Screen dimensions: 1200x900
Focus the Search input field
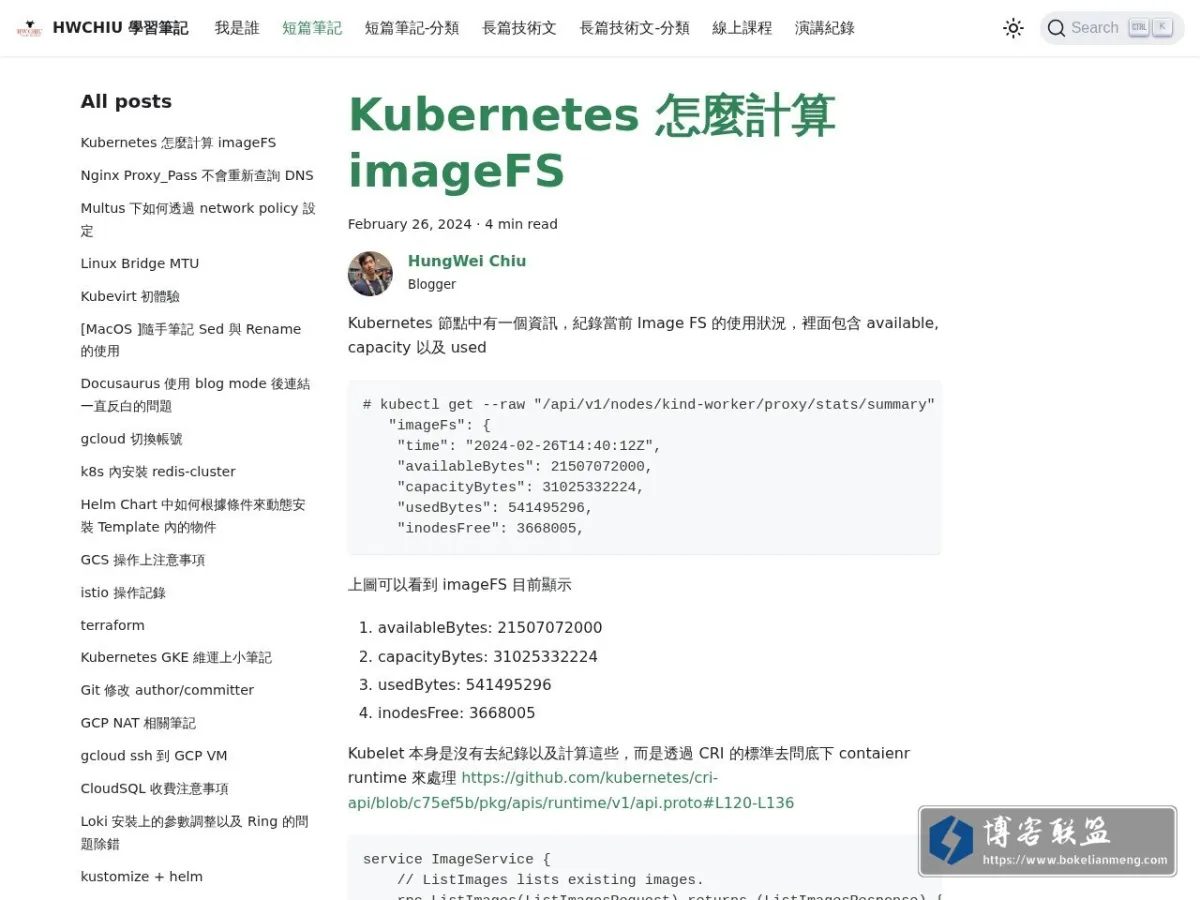point(1112,28)
